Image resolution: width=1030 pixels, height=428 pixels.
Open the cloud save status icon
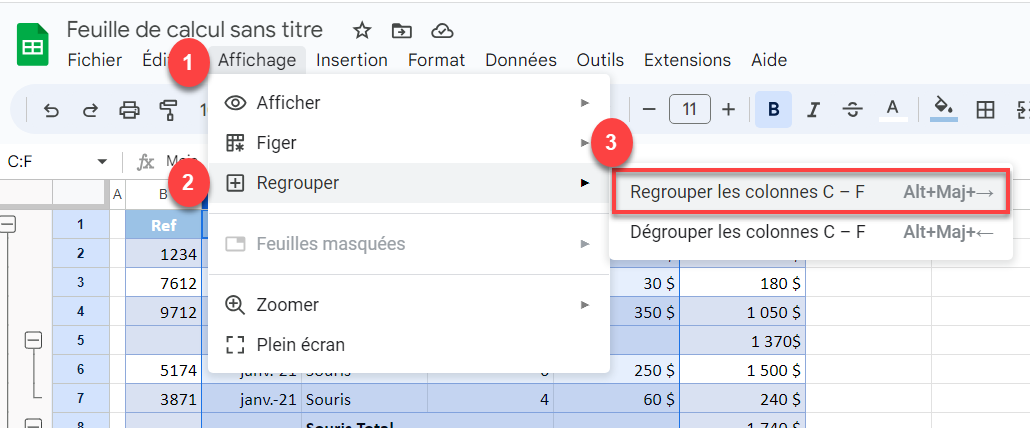point(443,30)
